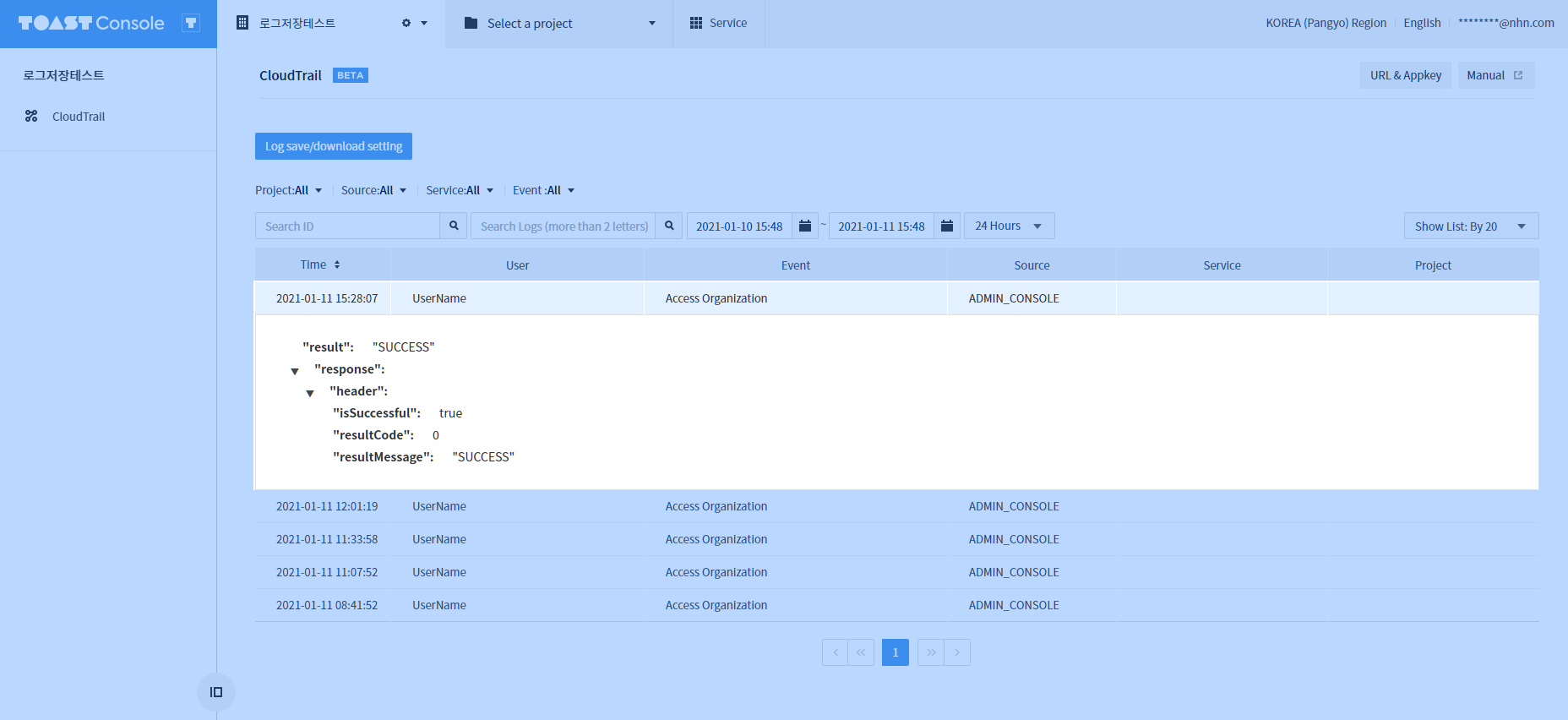Open the end date calendar icon
1568x720 pixels.
click(947, 226)
